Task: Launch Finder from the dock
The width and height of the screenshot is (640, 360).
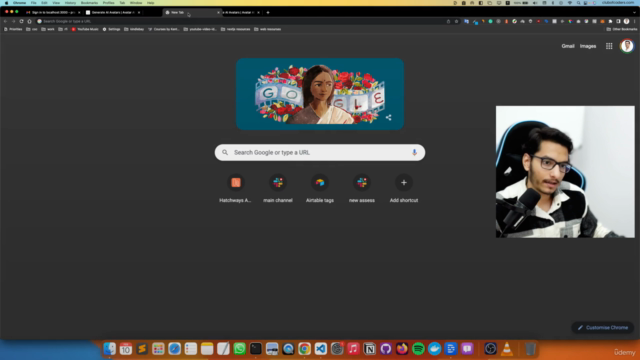Action: click(109, 349)
